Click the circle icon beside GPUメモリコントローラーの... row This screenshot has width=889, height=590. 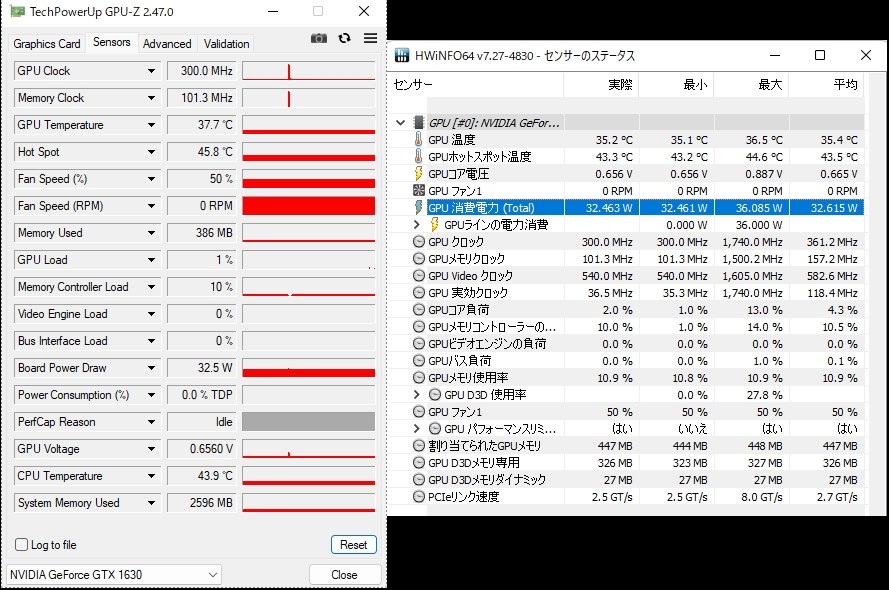point(419,326)
